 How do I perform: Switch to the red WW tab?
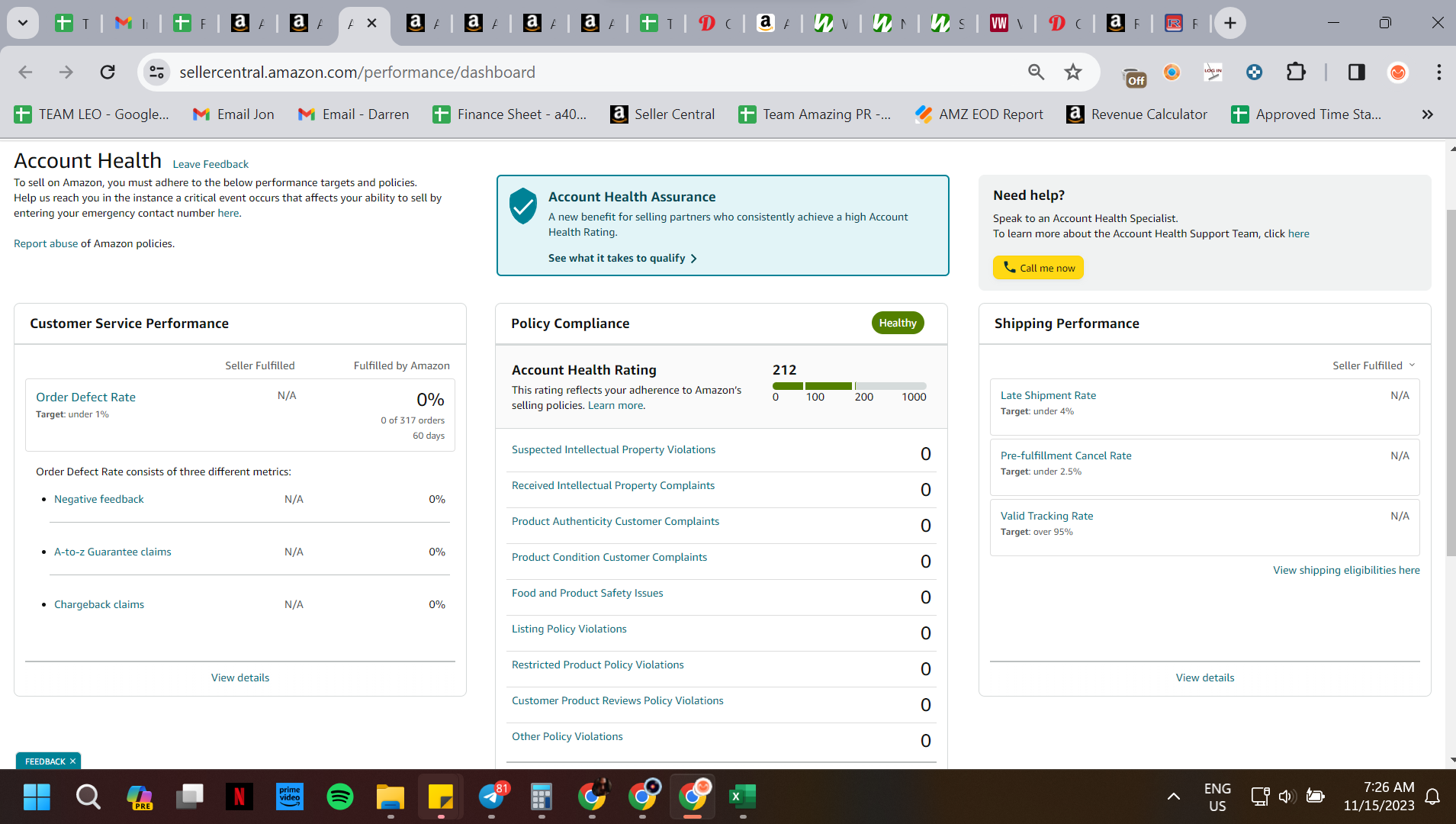[1007, 24]
